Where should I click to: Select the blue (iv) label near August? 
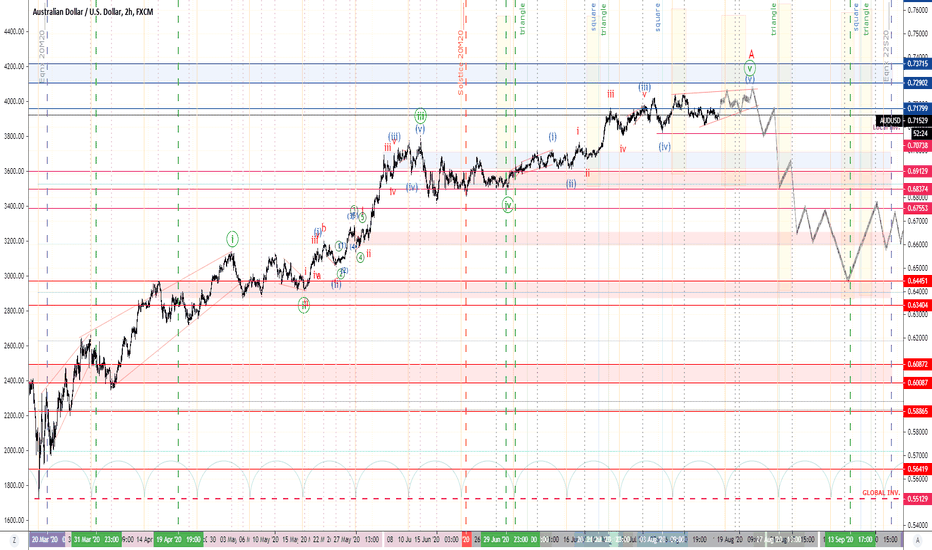(665, 146)
